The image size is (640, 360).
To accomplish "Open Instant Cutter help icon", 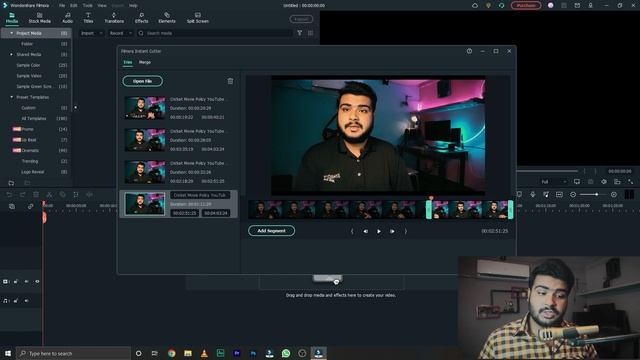I will pos(469,51).
